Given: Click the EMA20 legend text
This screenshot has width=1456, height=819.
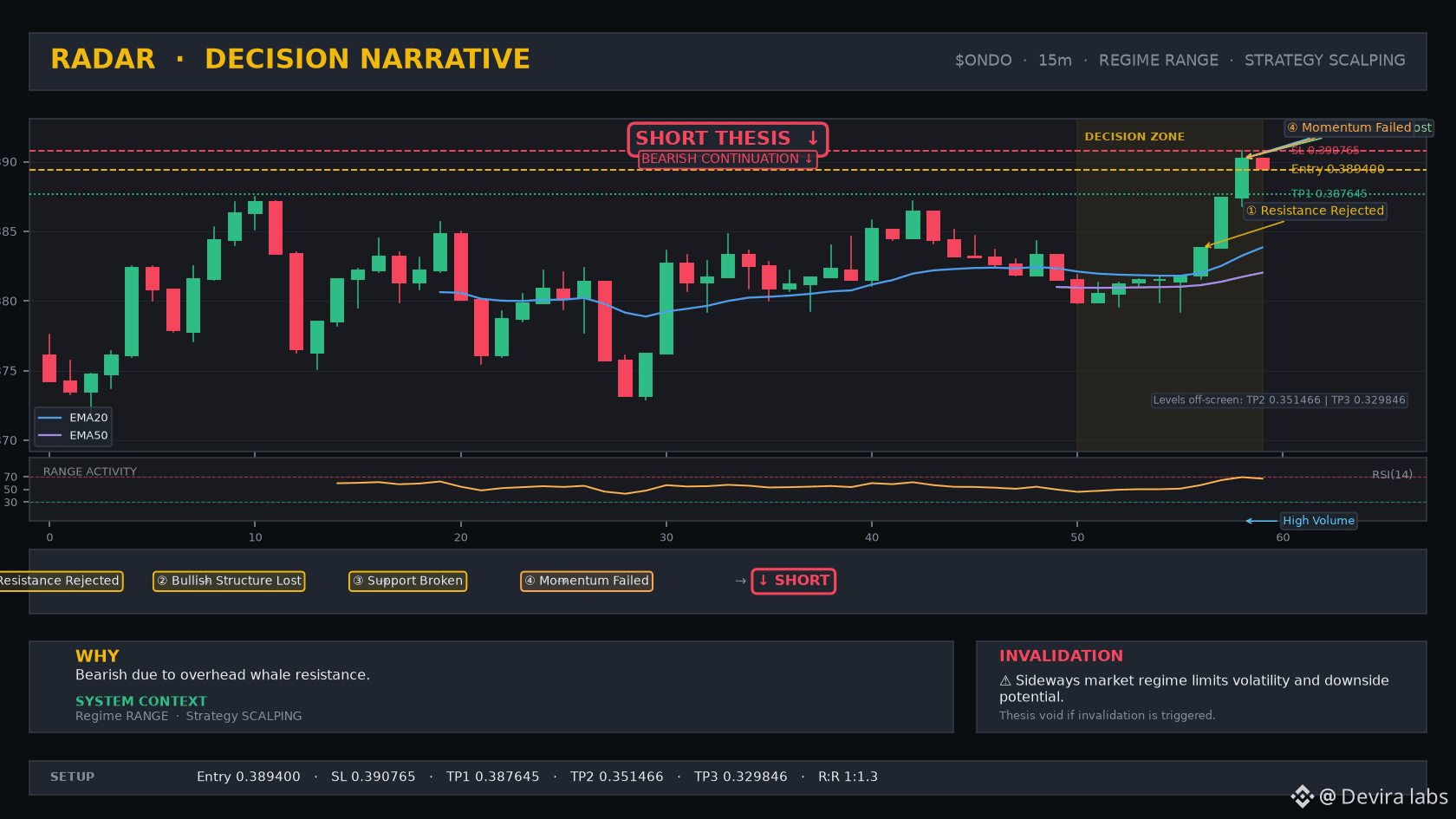Looking at the screenshot, I should pyautogui.click(x=88, y=418).
